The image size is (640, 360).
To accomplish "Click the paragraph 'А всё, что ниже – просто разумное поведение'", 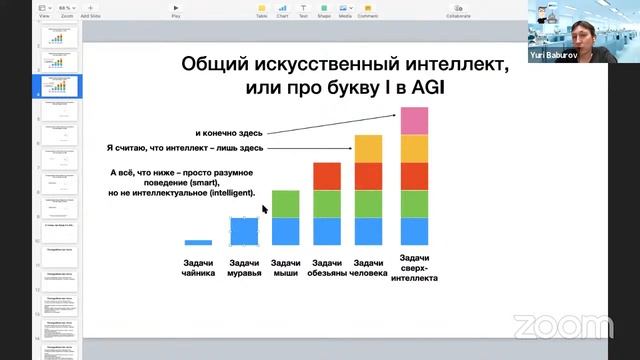I will point(182,182).
